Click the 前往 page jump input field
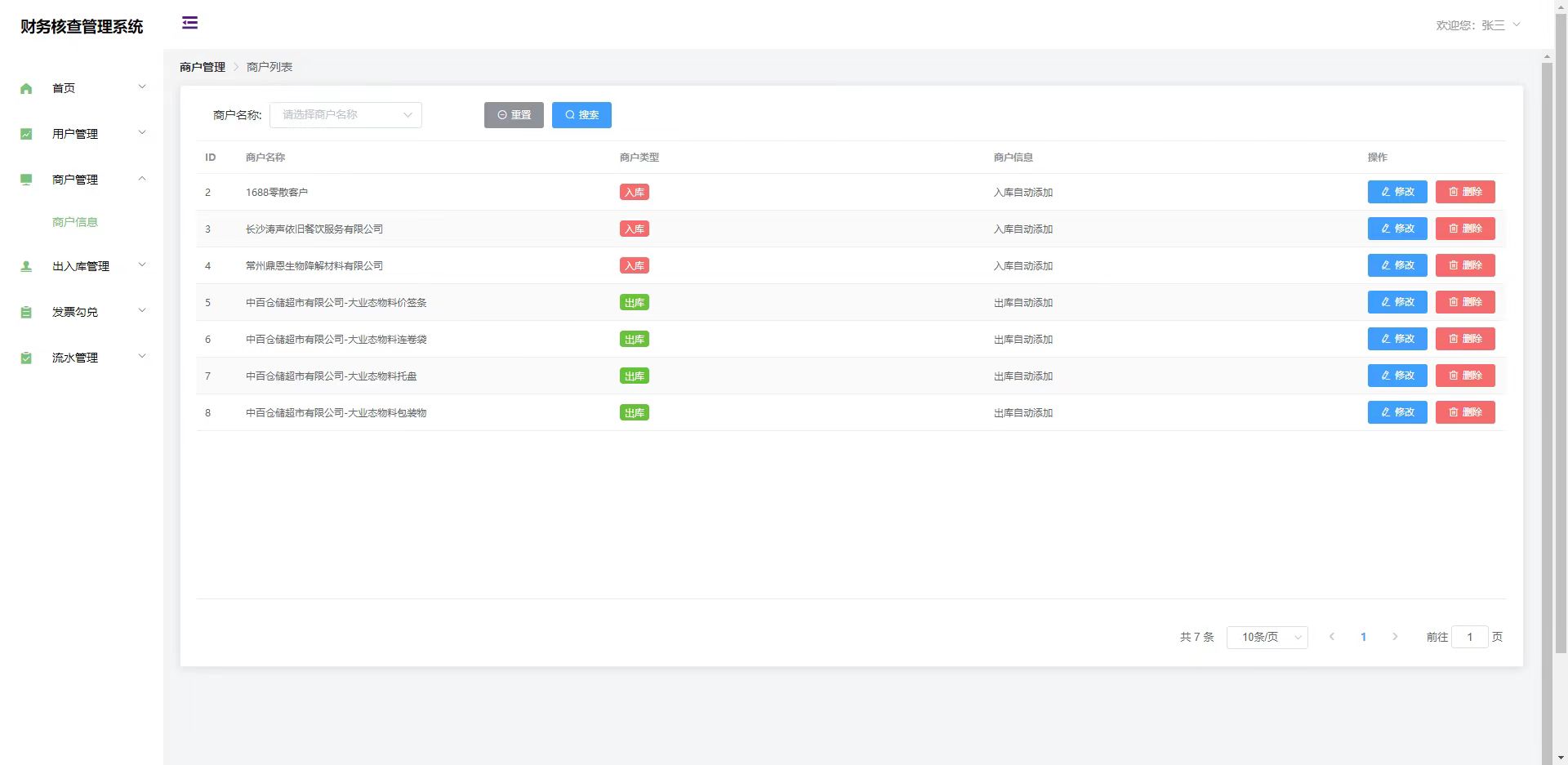 pyautogui.click(x=1469, y=637)
